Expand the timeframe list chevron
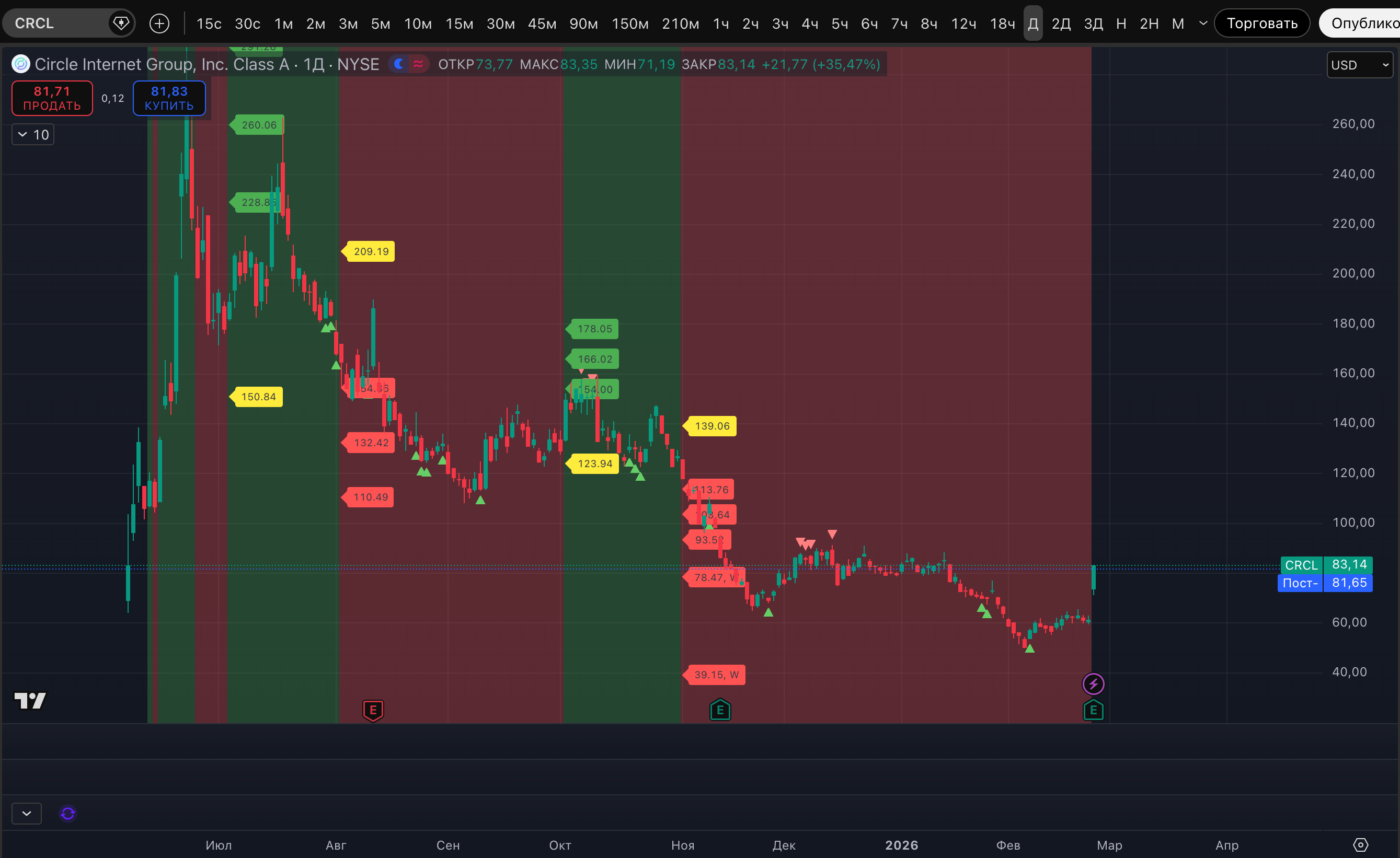This screenshot has height=858, width=1400. [x=1203, y=24]
